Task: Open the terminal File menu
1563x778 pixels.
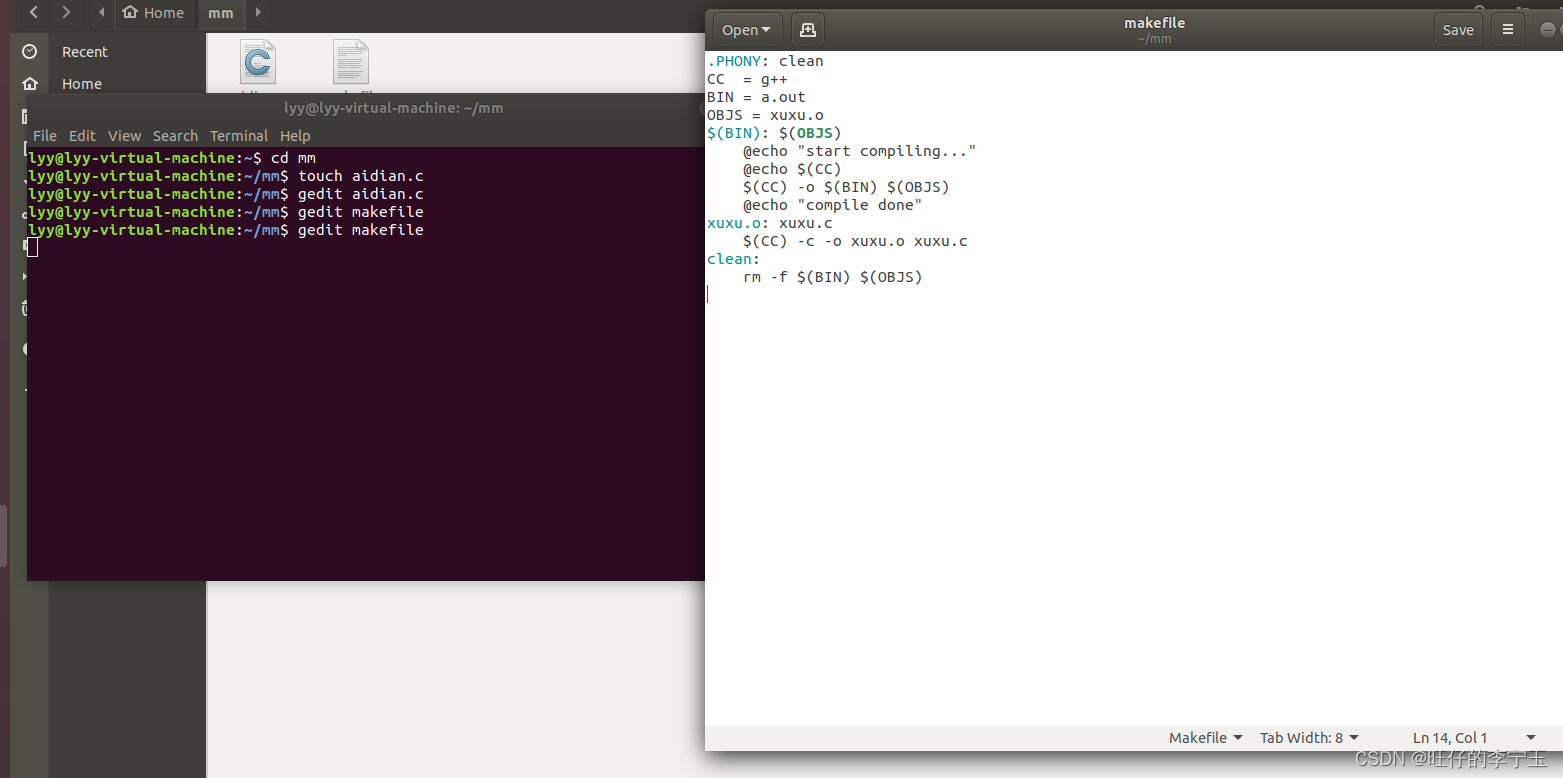Action: click(x=45, y=136)
